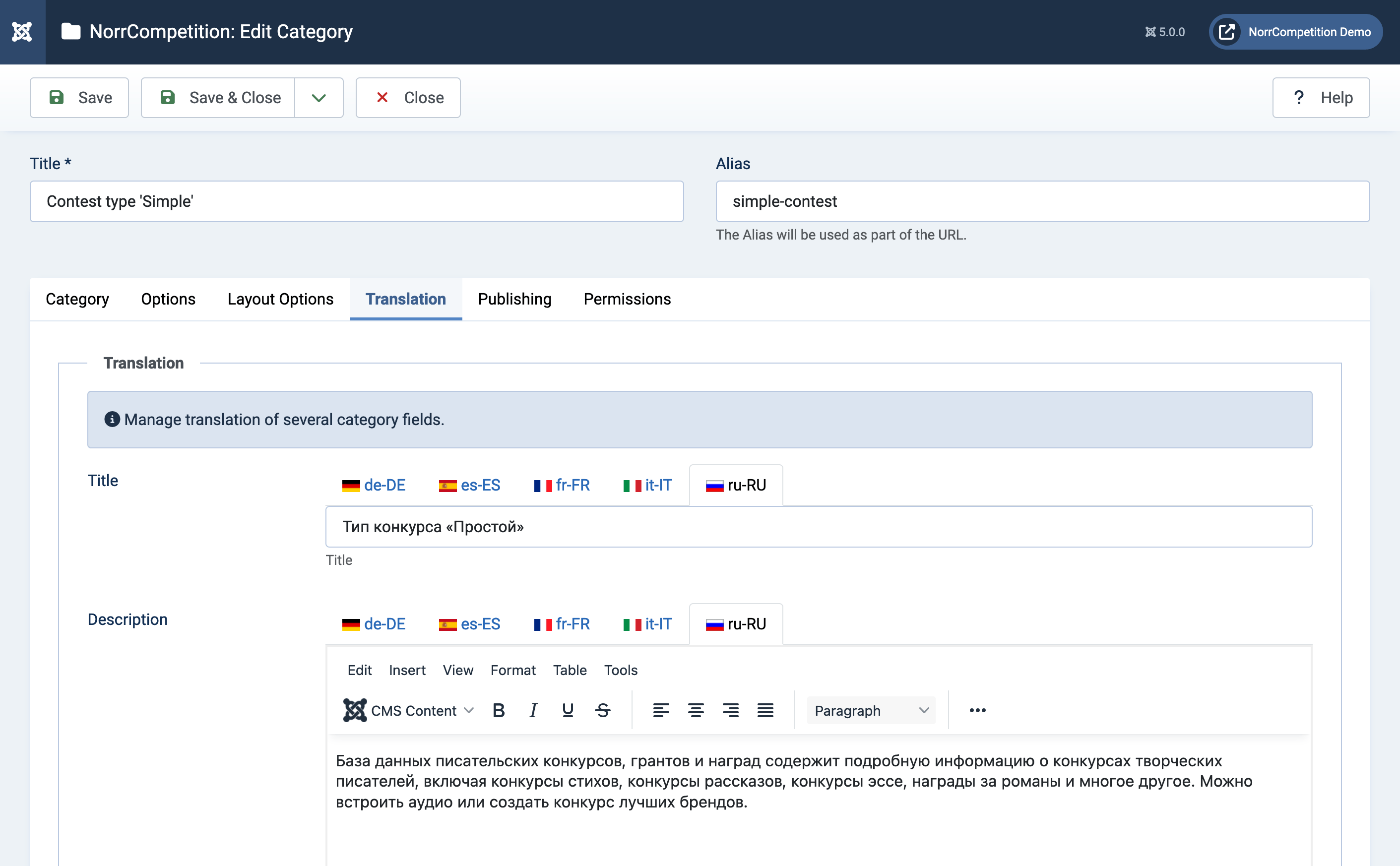1400x866 pixels.
Task: Select de-DE language tab for Title
Action: point(374,485)
